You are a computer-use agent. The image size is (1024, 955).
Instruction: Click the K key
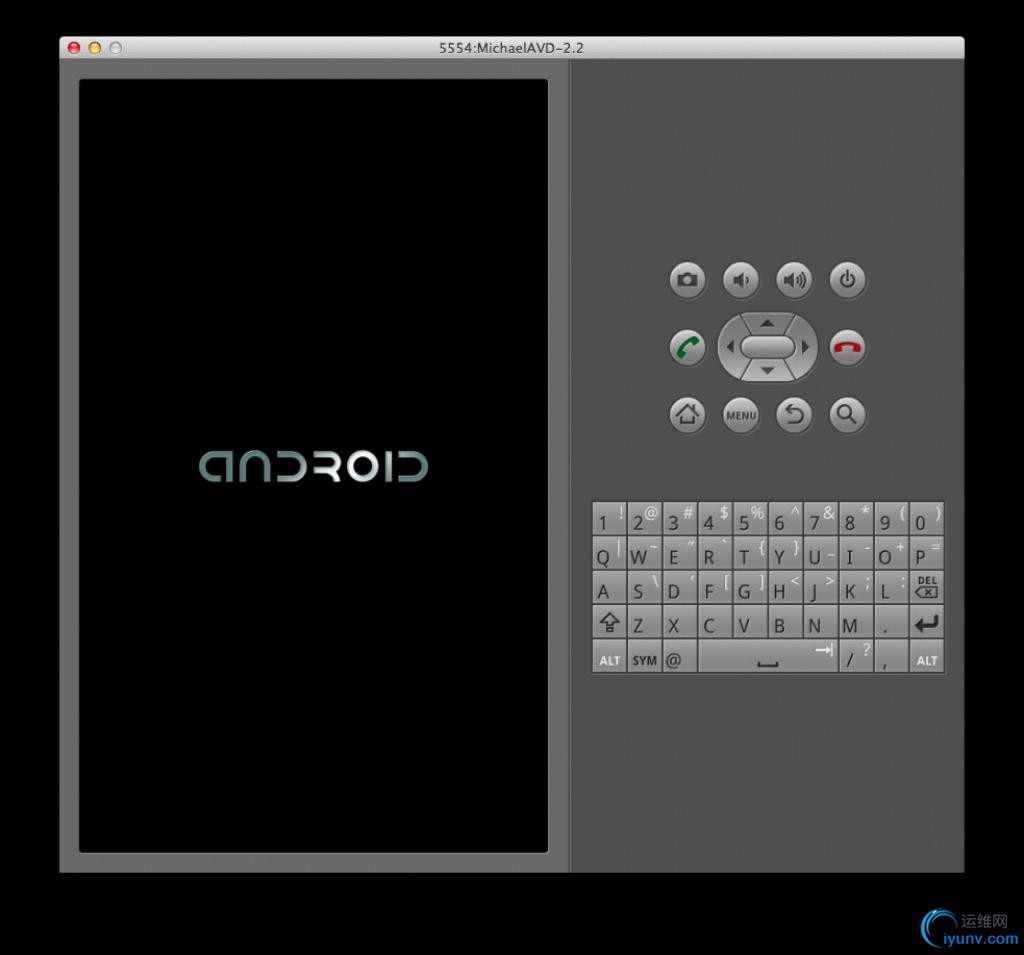pyautogui.click(x=856, y=587)
